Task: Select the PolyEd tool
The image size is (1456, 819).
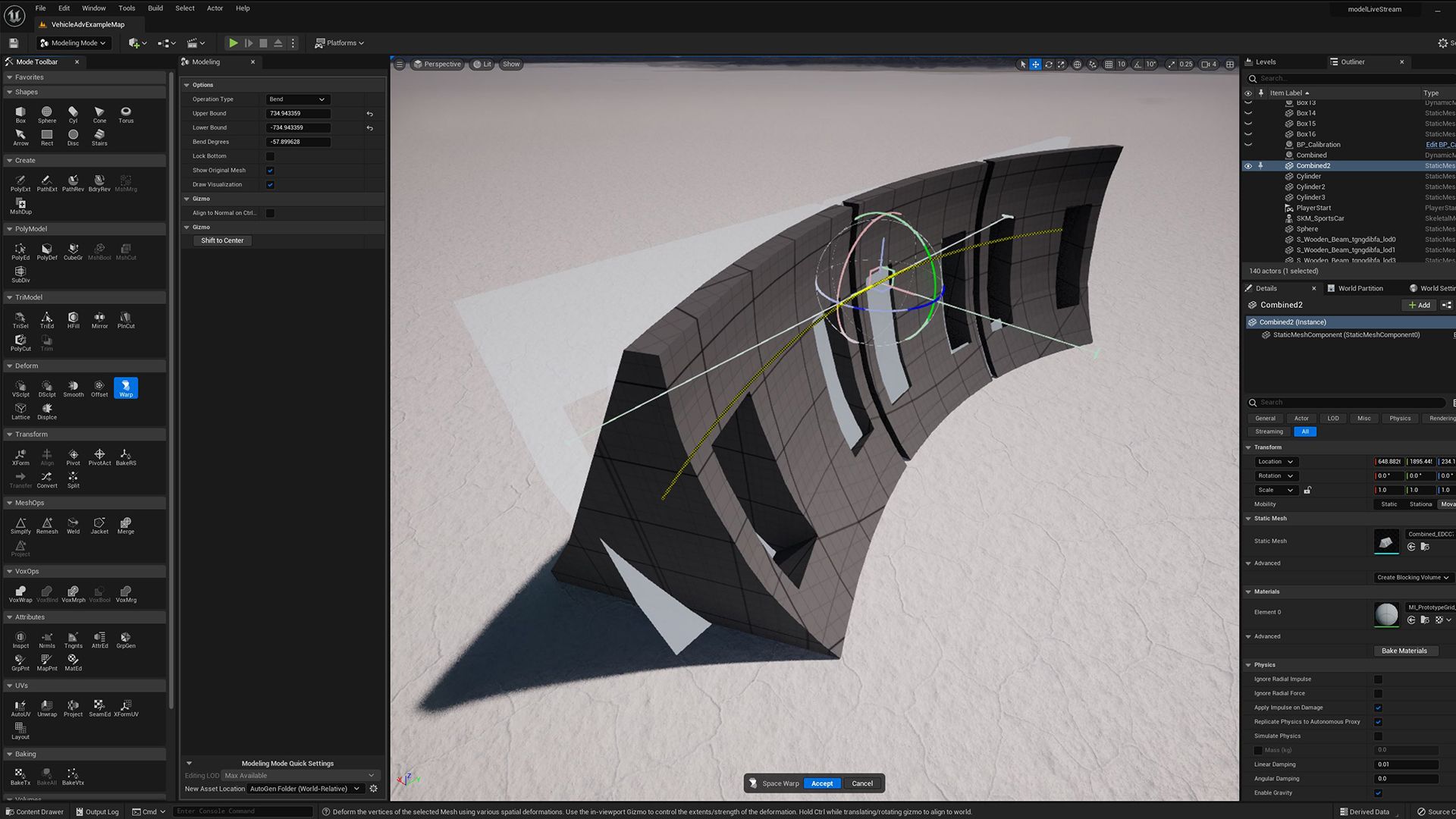Action: click(x=20, y=252)
